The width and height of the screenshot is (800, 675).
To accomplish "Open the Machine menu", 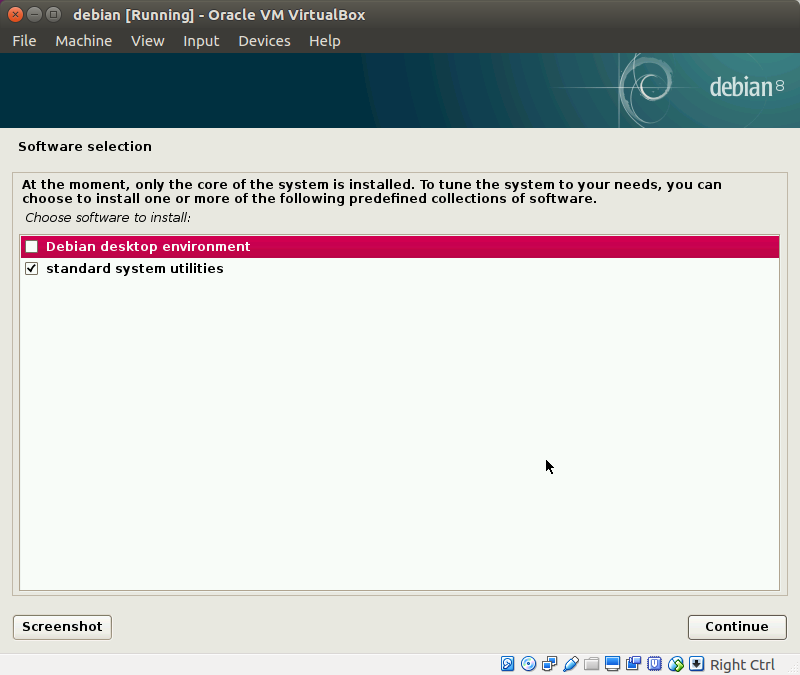I will click(84, 41).
